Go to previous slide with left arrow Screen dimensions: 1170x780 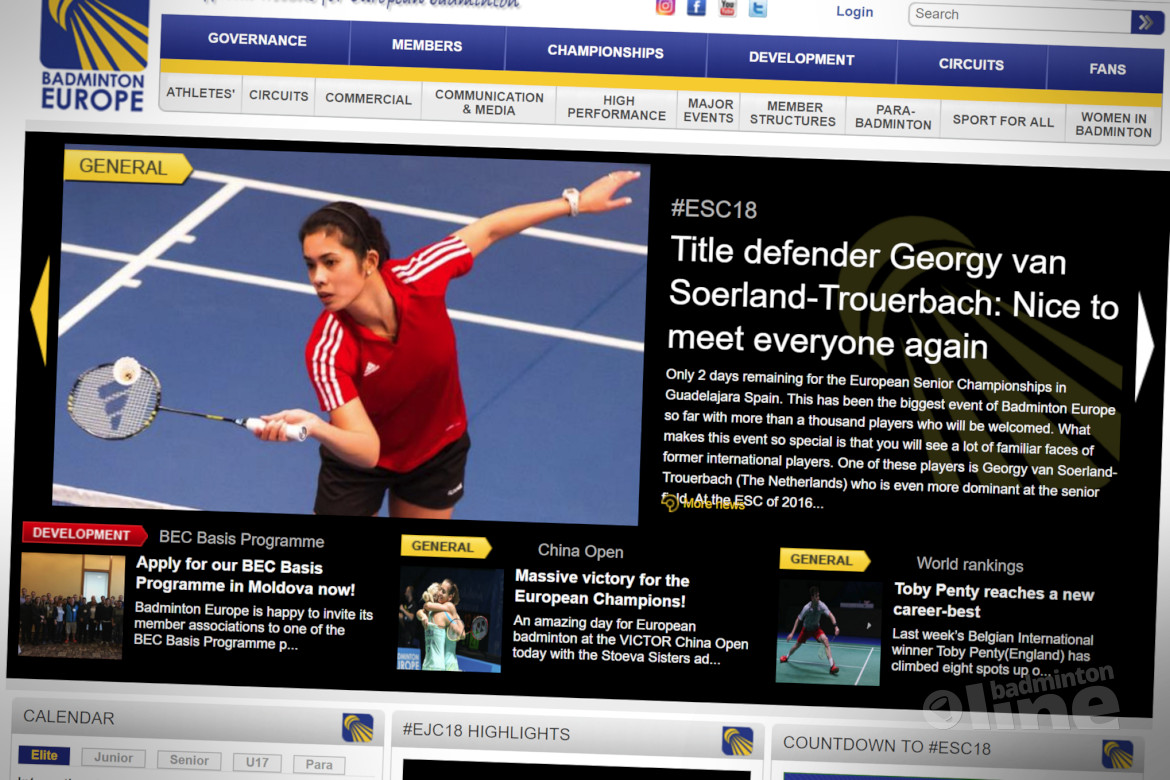40,310
